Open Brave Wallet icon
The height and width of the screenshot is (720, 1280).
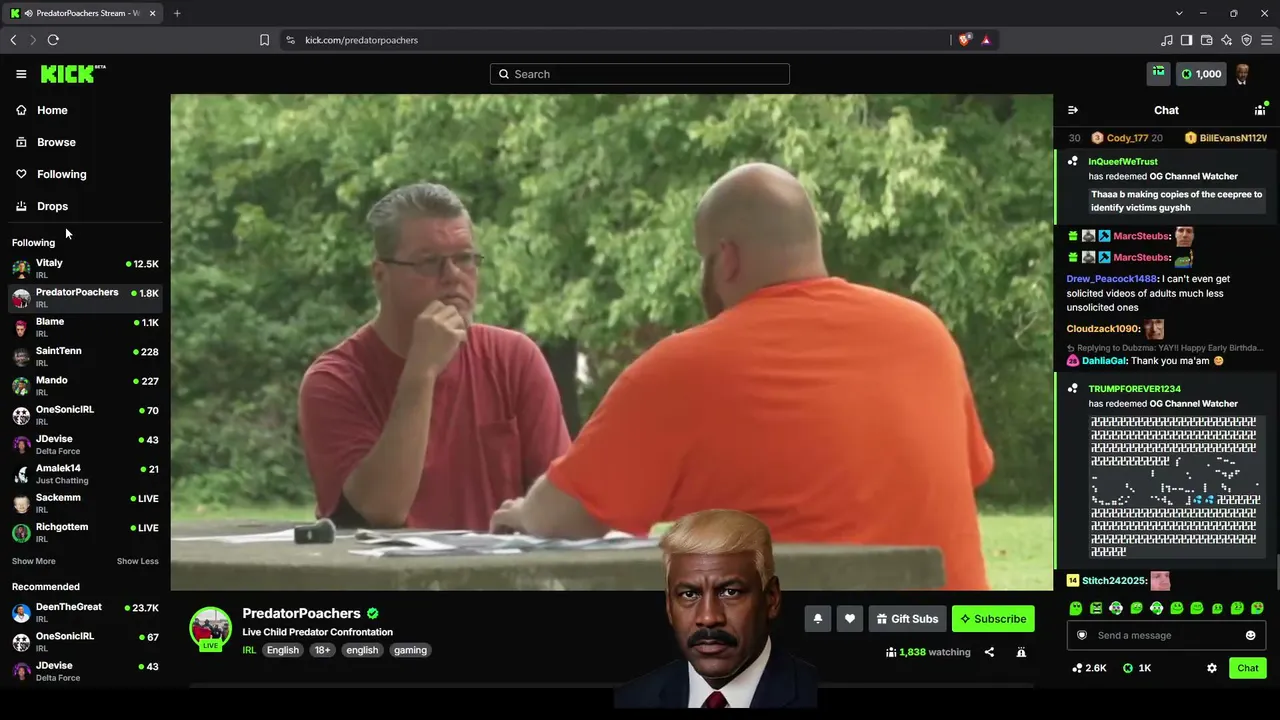1207,40
